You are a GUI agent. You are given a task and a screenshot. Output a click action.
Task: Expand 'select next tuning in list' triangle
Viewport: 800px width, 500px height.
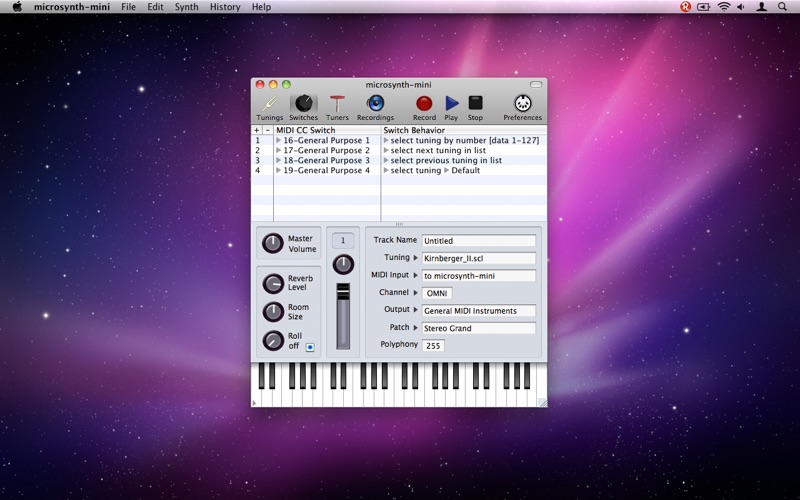[x=386, y=151]
